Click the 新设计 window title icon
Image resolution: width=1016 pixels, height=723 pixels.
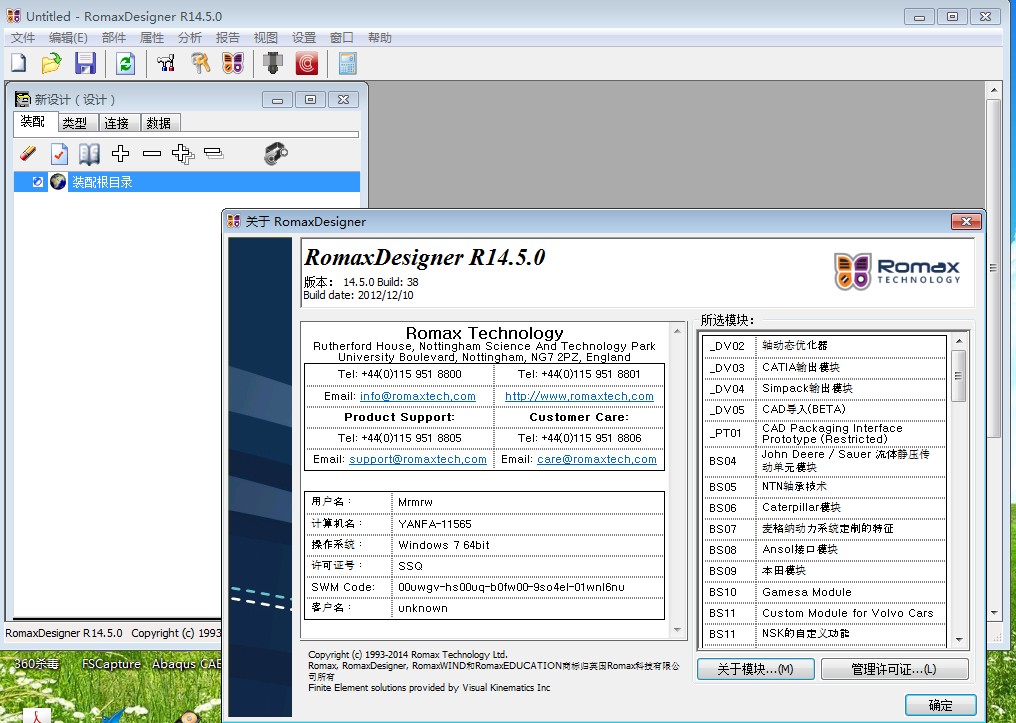23,99
